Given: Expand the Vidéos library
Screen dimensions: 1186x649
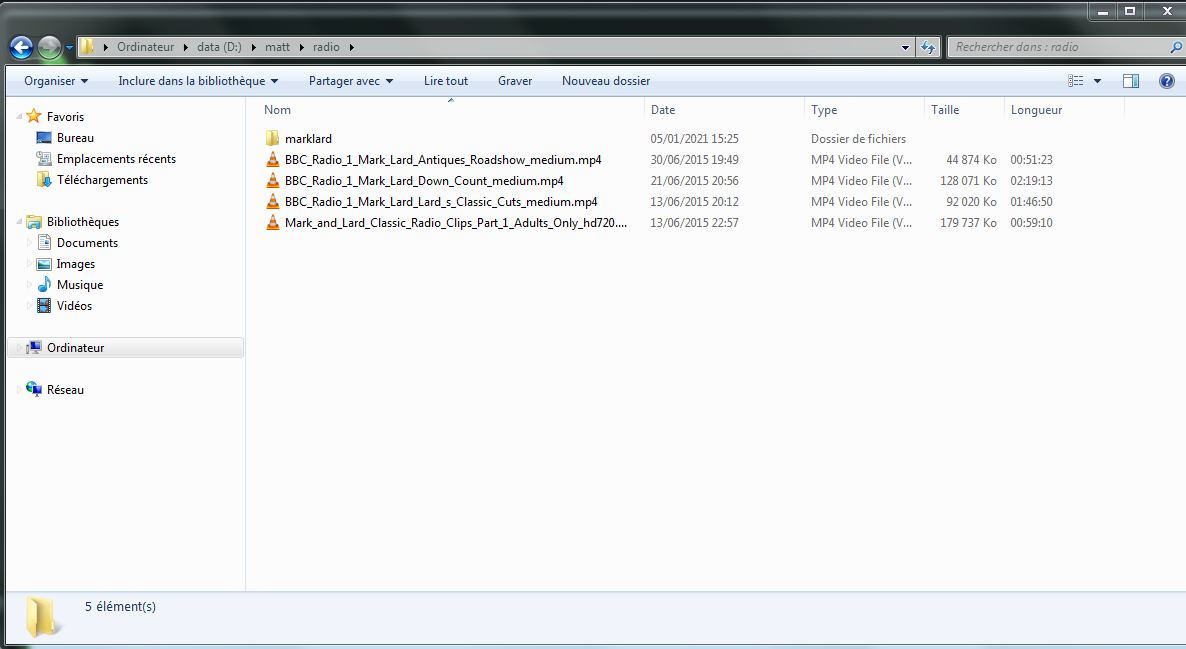Looking at the screenshot, I should 29,306.
